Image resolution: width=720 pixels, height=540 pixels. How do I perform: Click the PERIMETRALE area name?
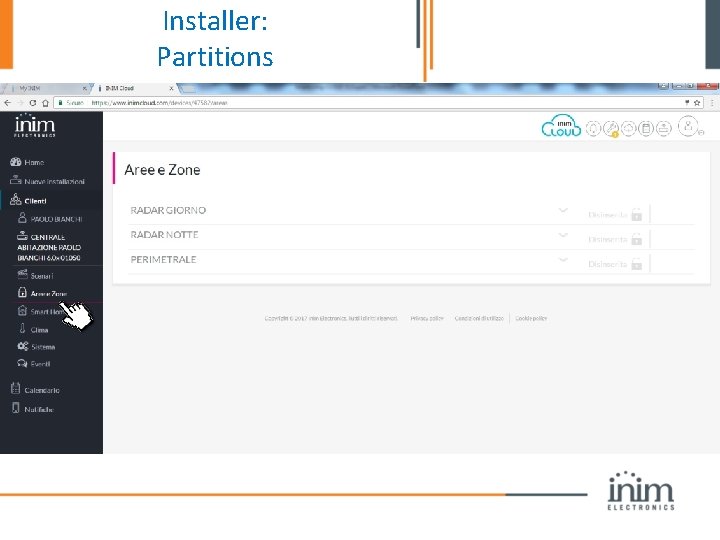163,259
